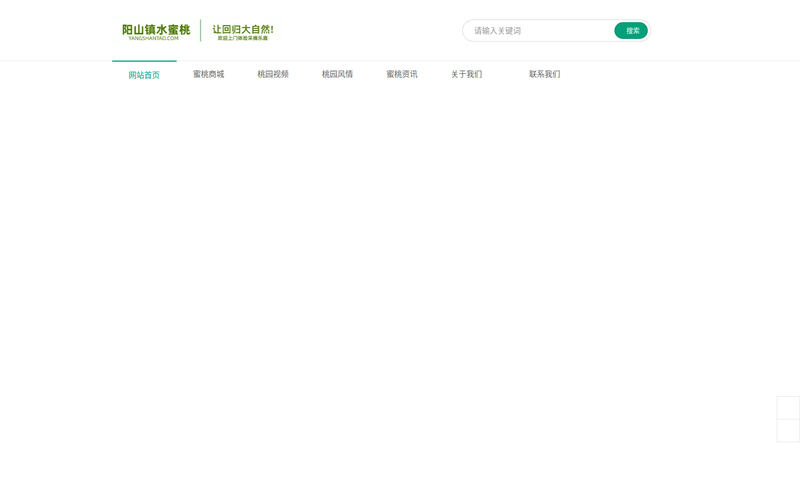
Task: Go to the 蜜桃商城 menu item
Action: tap(208, 74)
